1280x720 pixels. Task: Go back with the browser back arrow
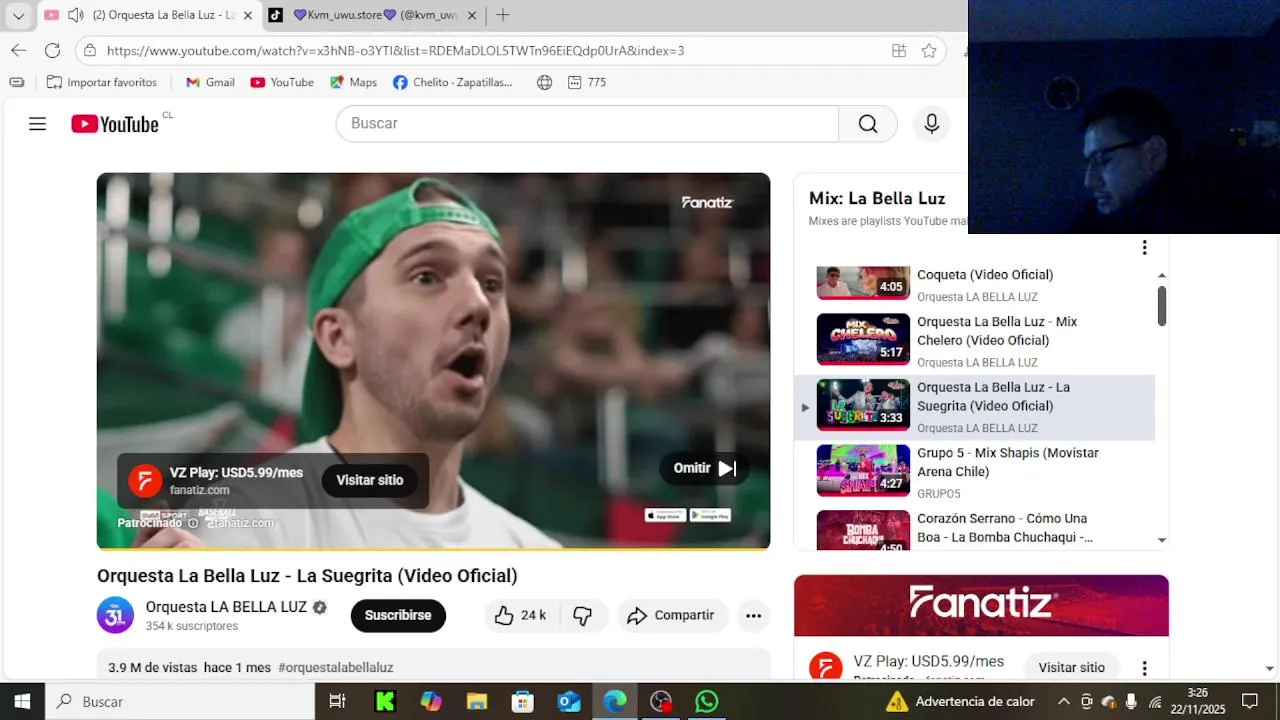coord(19,50)
